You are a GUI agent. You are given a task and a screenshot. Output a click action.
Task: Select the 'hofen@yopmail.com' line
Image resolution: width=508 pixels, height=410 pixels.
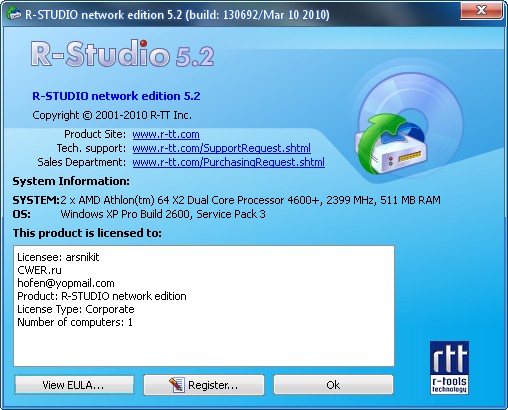66,283
